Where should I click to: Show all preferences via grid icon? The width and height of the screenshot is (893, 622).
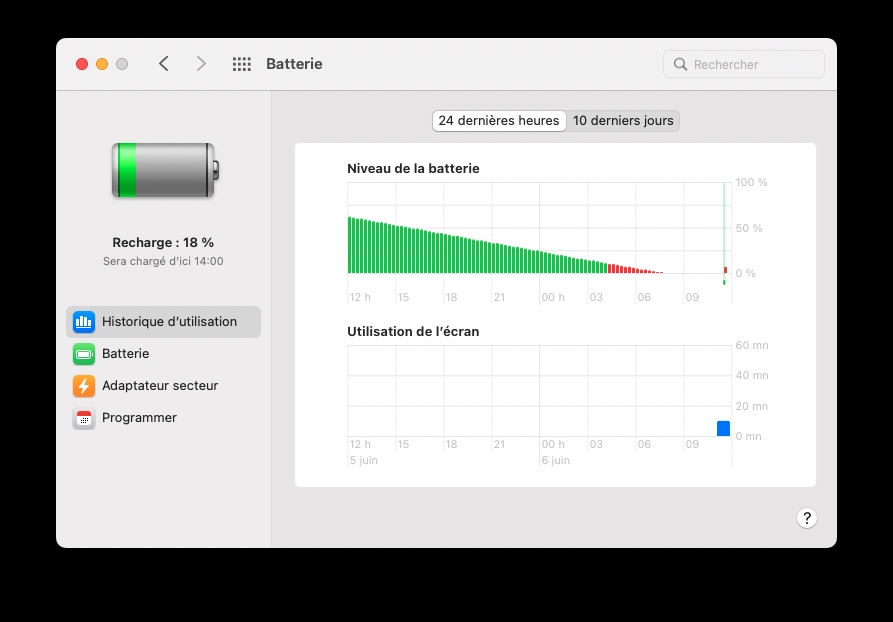tap(241, 64)
